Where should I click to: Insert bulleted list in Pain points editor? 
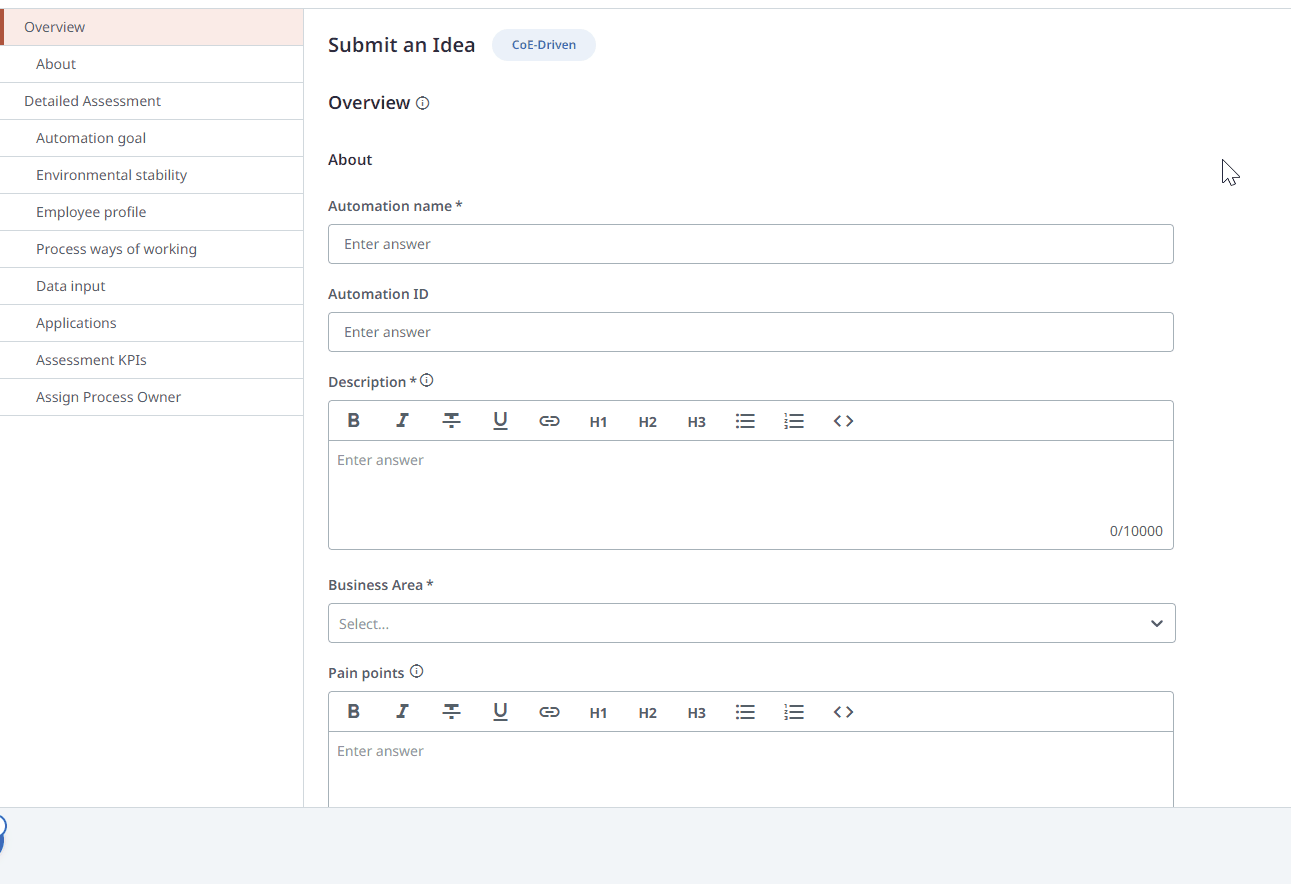click(745, 712)
